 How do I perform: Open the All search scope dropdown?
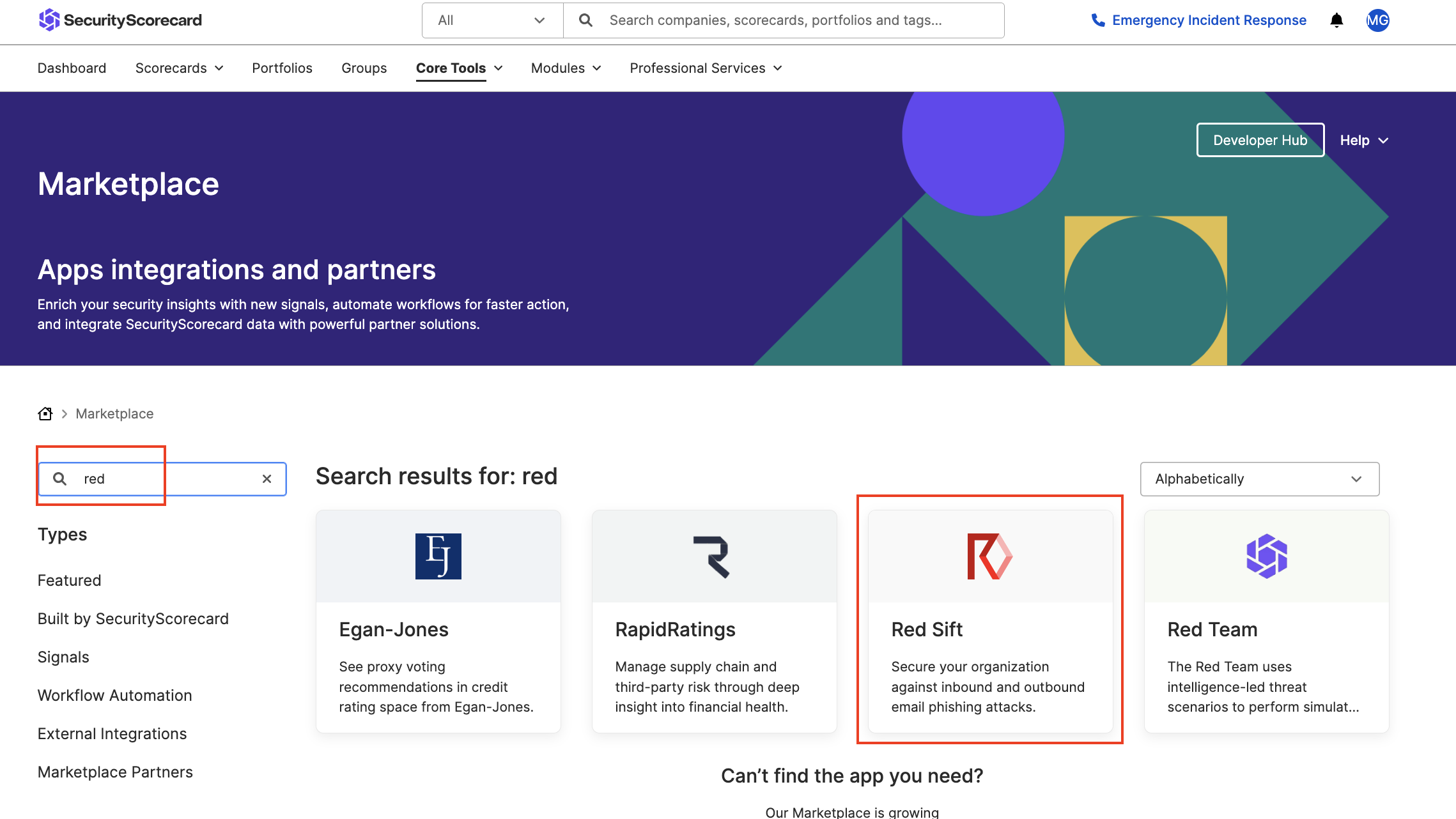492,20
